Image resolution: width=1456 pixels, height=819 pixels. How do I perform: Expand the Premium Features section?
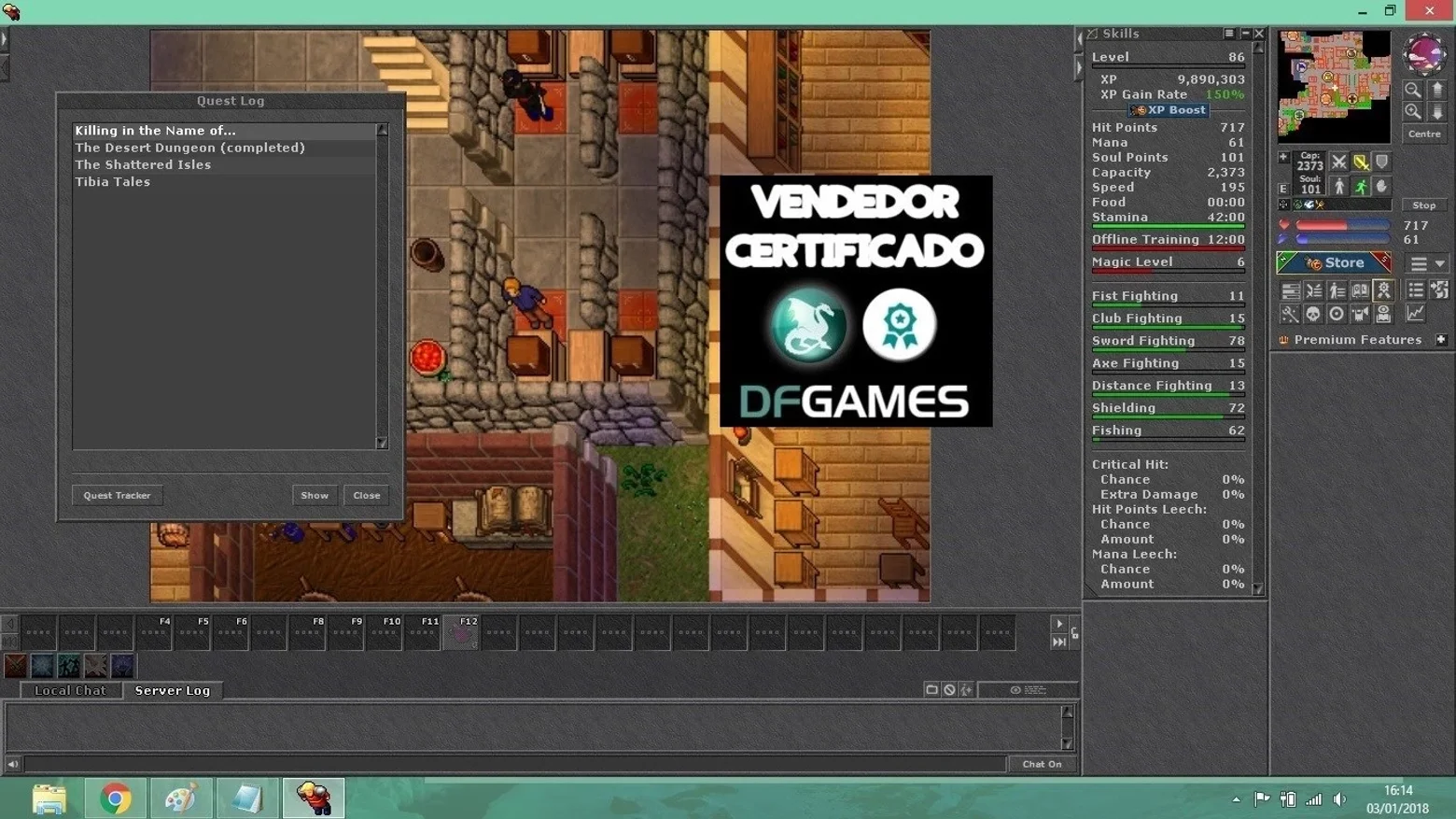coord(1441,340)
